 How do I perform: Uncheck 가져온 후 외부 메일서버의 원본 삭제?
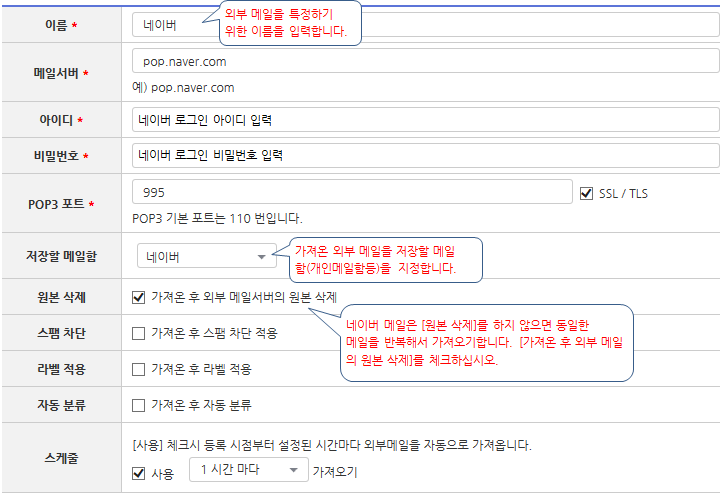tap(139, 297)
